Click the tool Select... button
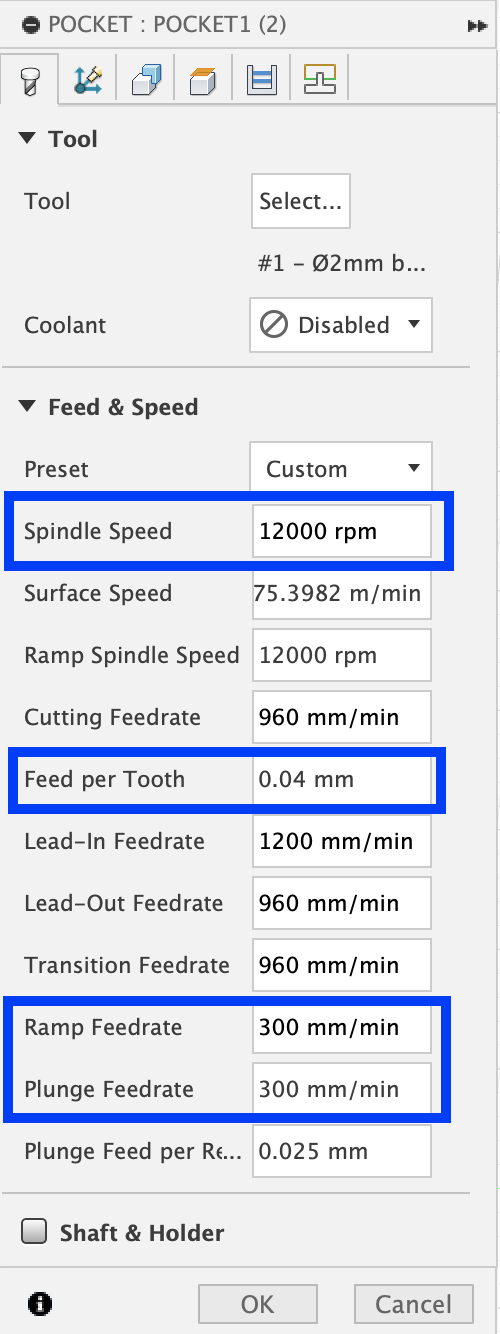Viewport: 500px width, 1334px height. click(x=301, y=201)
